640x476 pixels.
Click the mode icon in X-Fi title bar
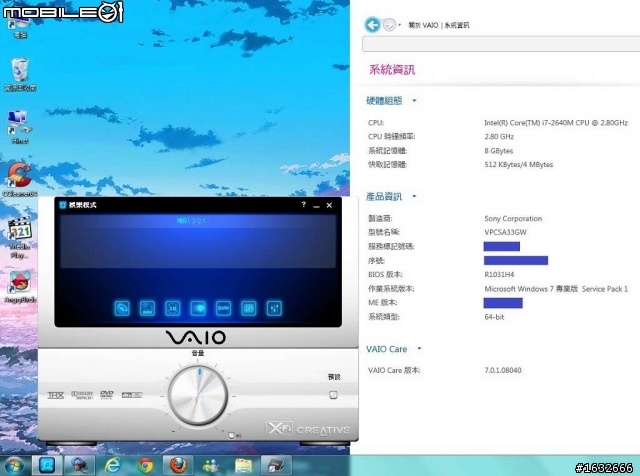pyautogui.click(x=63, y=205)
